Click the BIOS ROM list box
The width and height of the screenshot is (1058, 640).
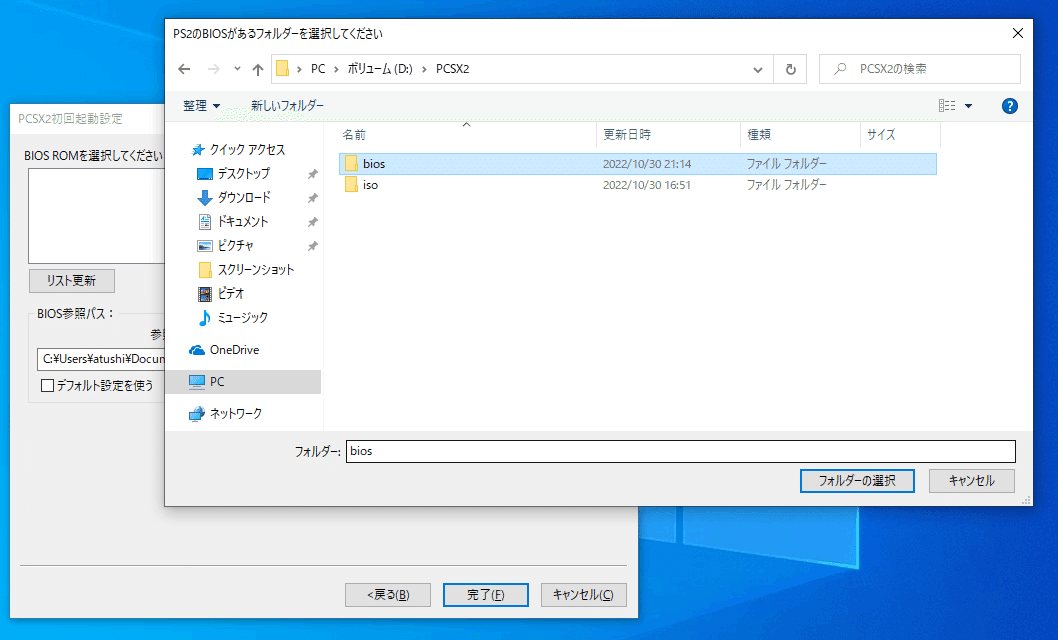[96, 216]
